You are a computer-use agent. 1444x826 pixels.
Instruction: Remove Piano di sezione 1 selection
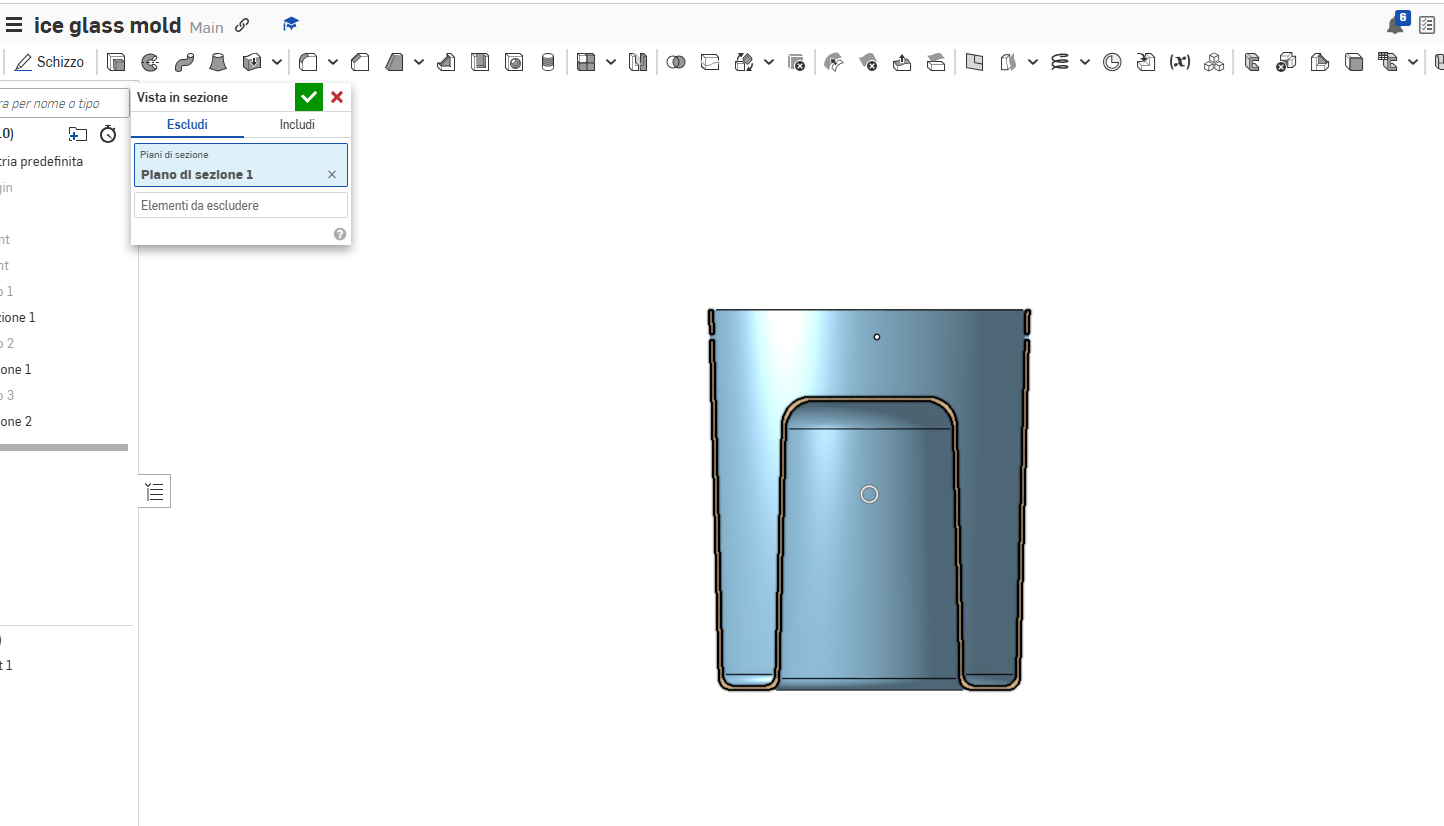pos(332,174)
